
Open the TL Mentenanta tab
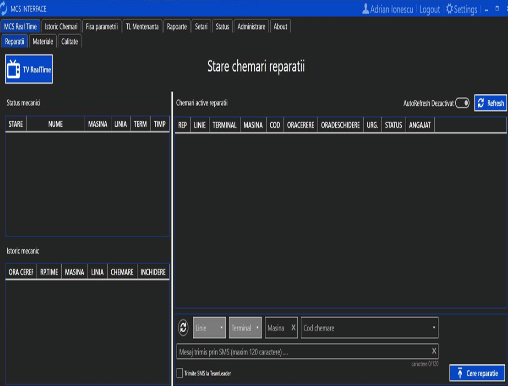tap(142, 27)
